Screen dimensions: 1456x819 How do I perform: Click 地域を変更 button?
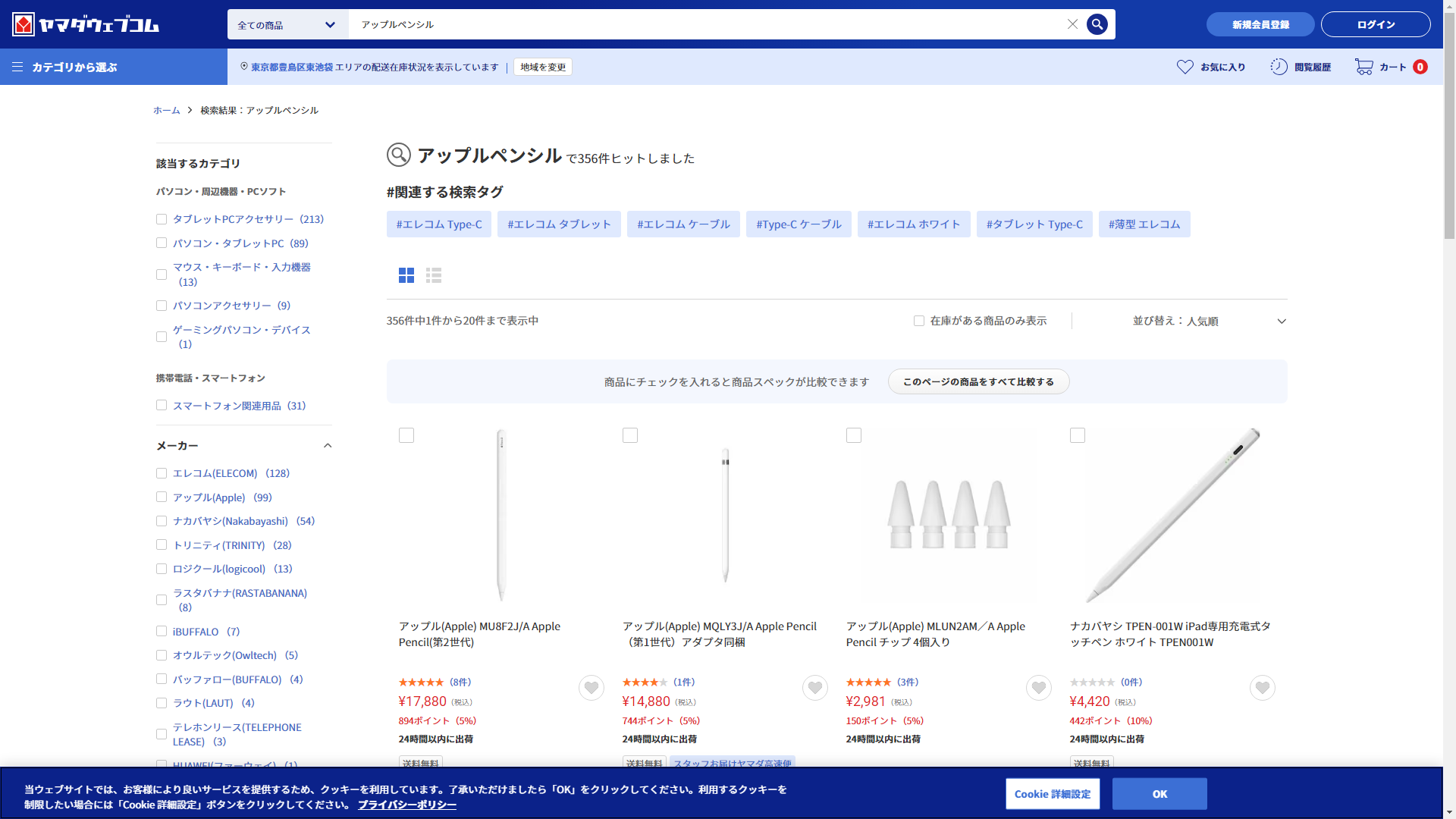543,67
